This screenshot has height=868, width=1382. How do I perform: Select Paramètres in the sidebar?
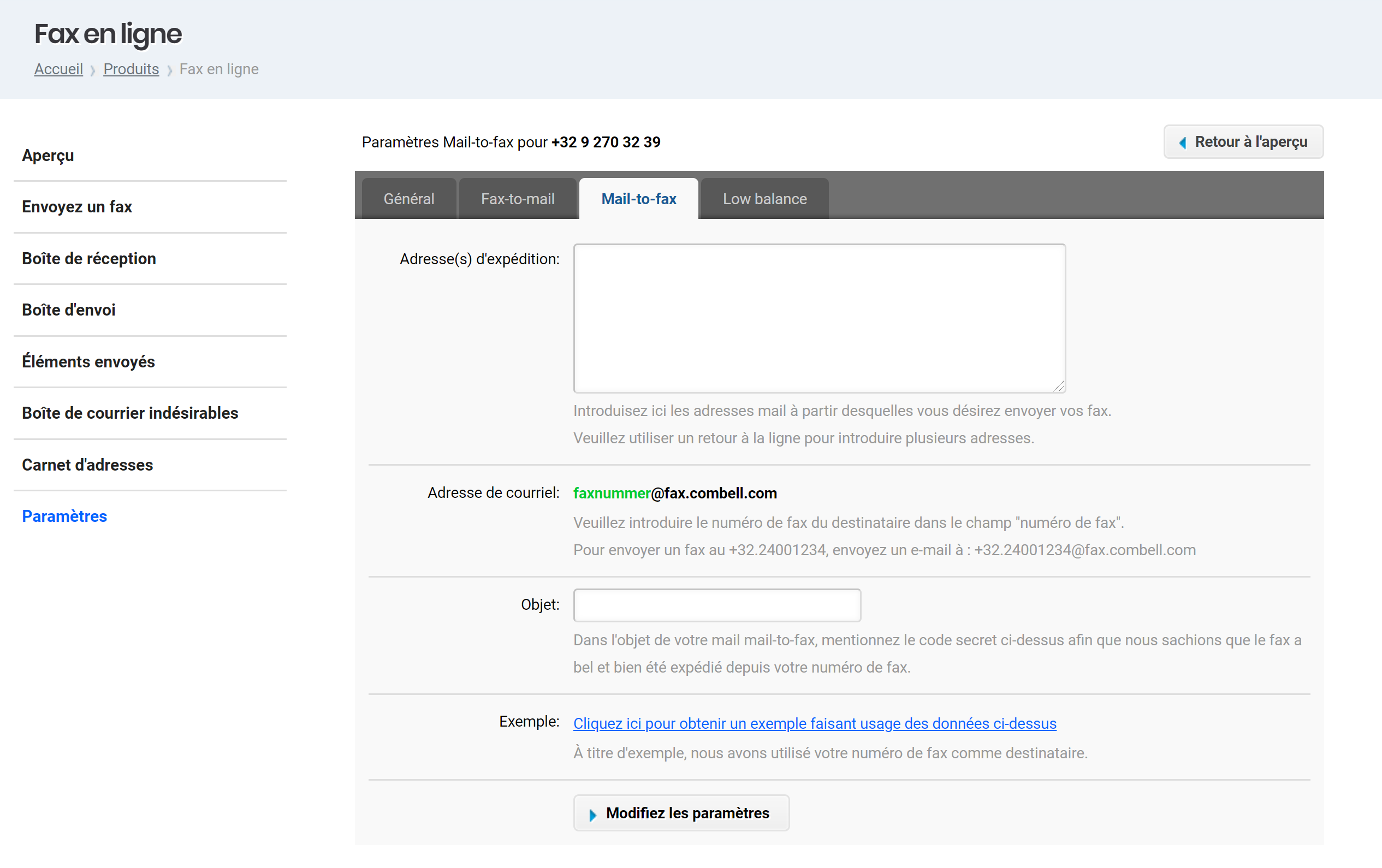[64, 516]
